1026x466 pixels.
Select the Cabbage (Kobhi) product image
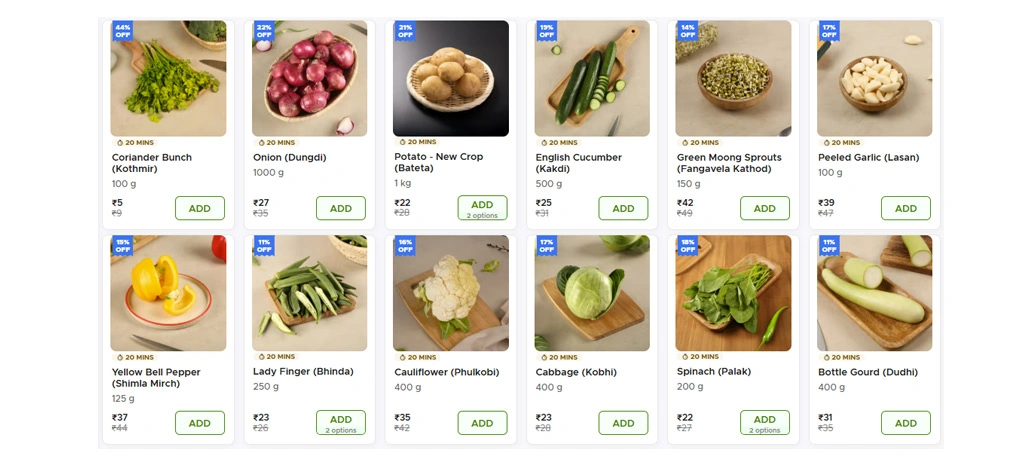592,293
